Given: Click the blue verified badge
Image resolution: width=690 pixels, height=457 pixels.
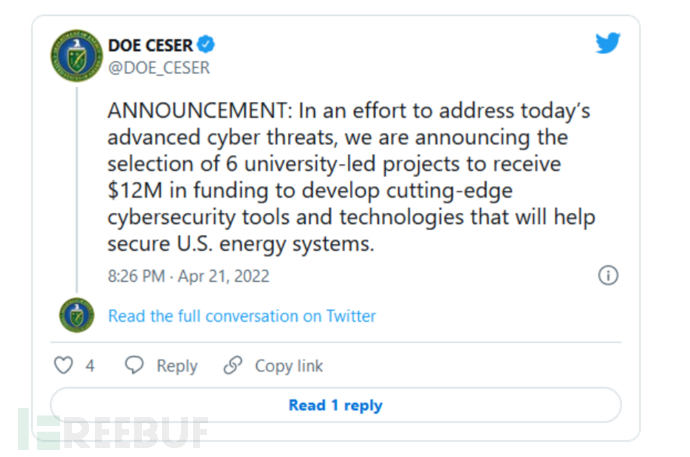Looking at the screenshot, I should point(206,45).
